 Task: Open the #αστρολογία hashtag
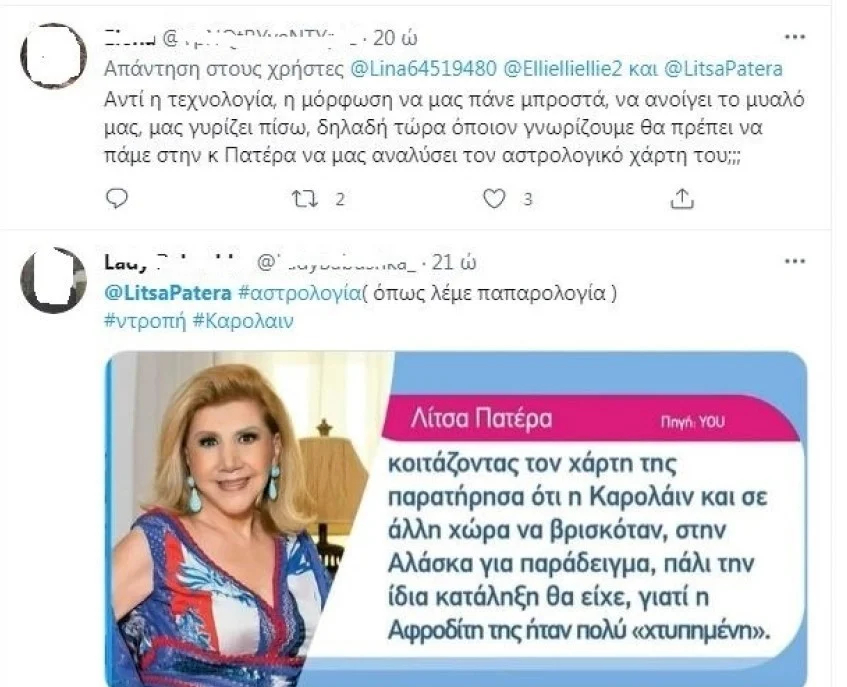click(x=299, y=293)
